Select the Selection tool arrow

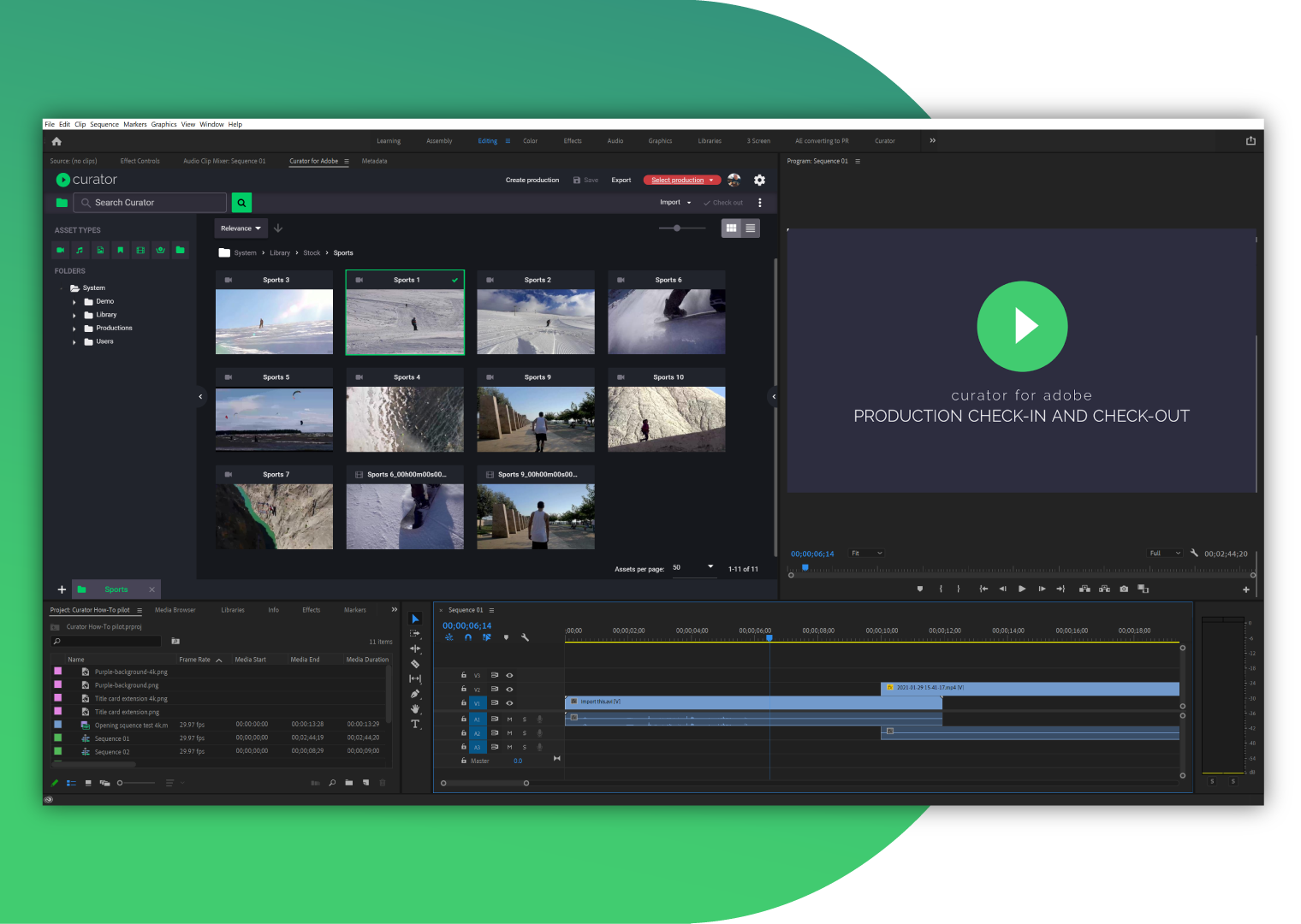click(x=415, y=619)
